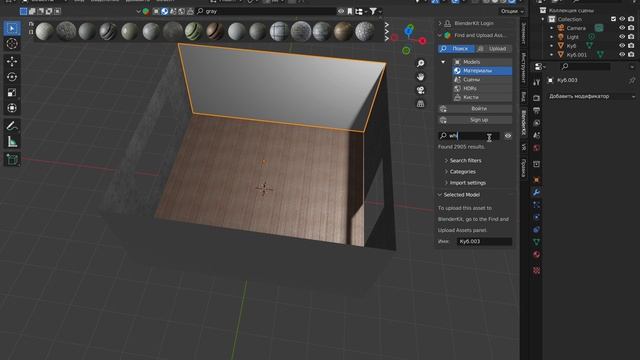Select the Add Cube tool

click(x=12, y=159)
